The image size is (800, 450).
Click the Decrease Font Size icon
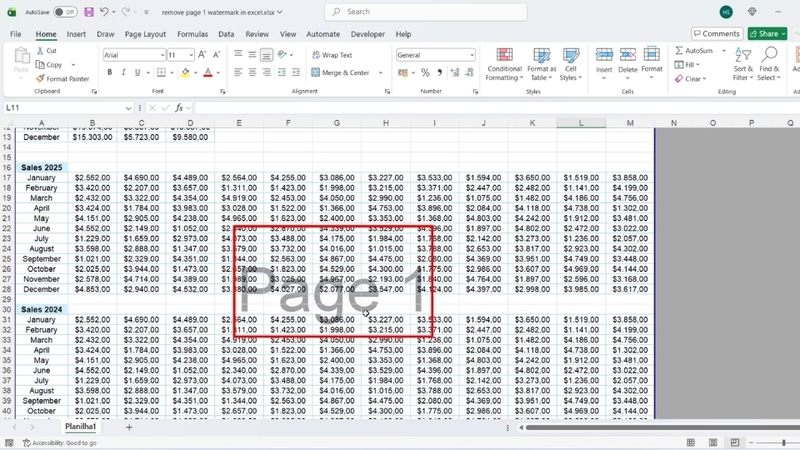click(x=216, y=55)
